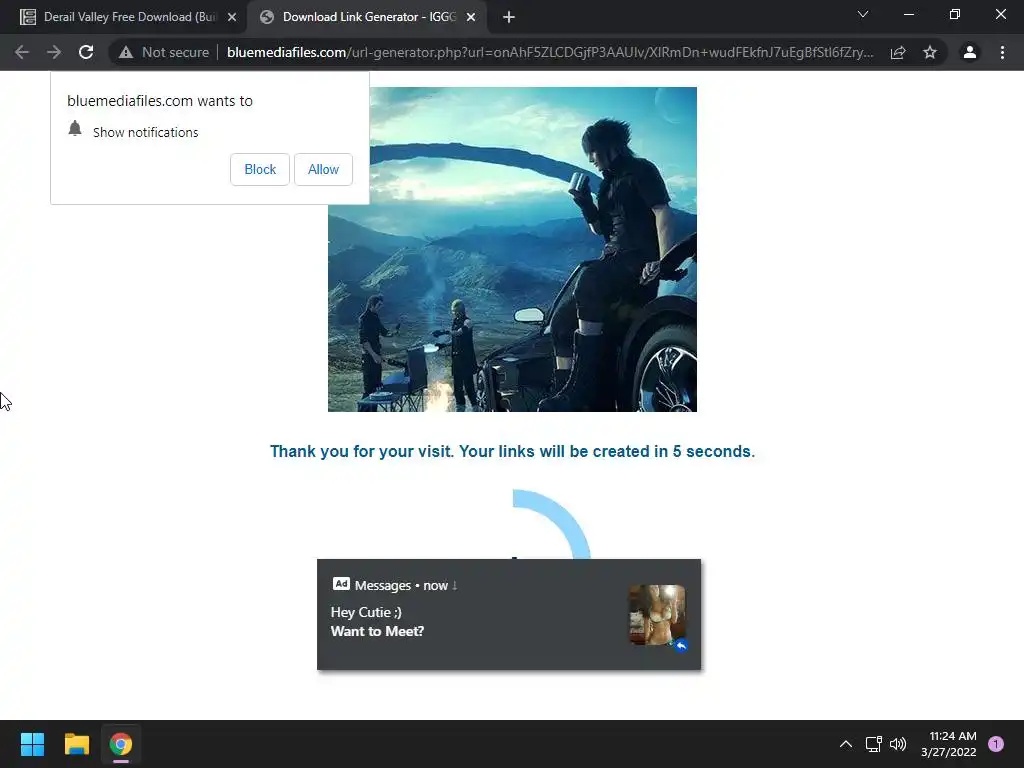The width and height of the screenshot is (1024, 768).
Task: Click the Ad badge in Messages popup
Action: pyautogui.click(x=341, y=584)
